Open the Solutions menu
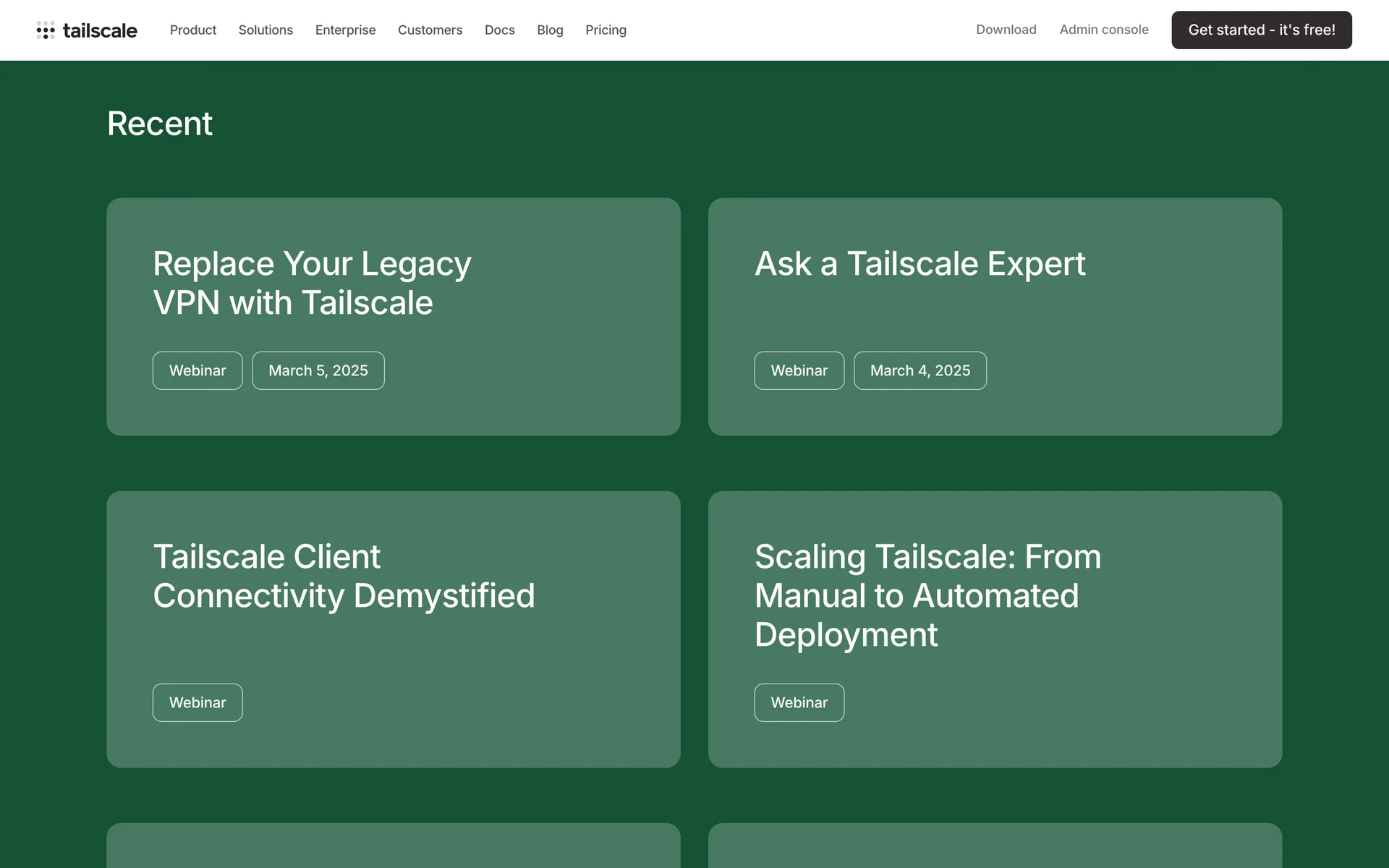This screenshot has width=1389, height=868. pos(266,30)
